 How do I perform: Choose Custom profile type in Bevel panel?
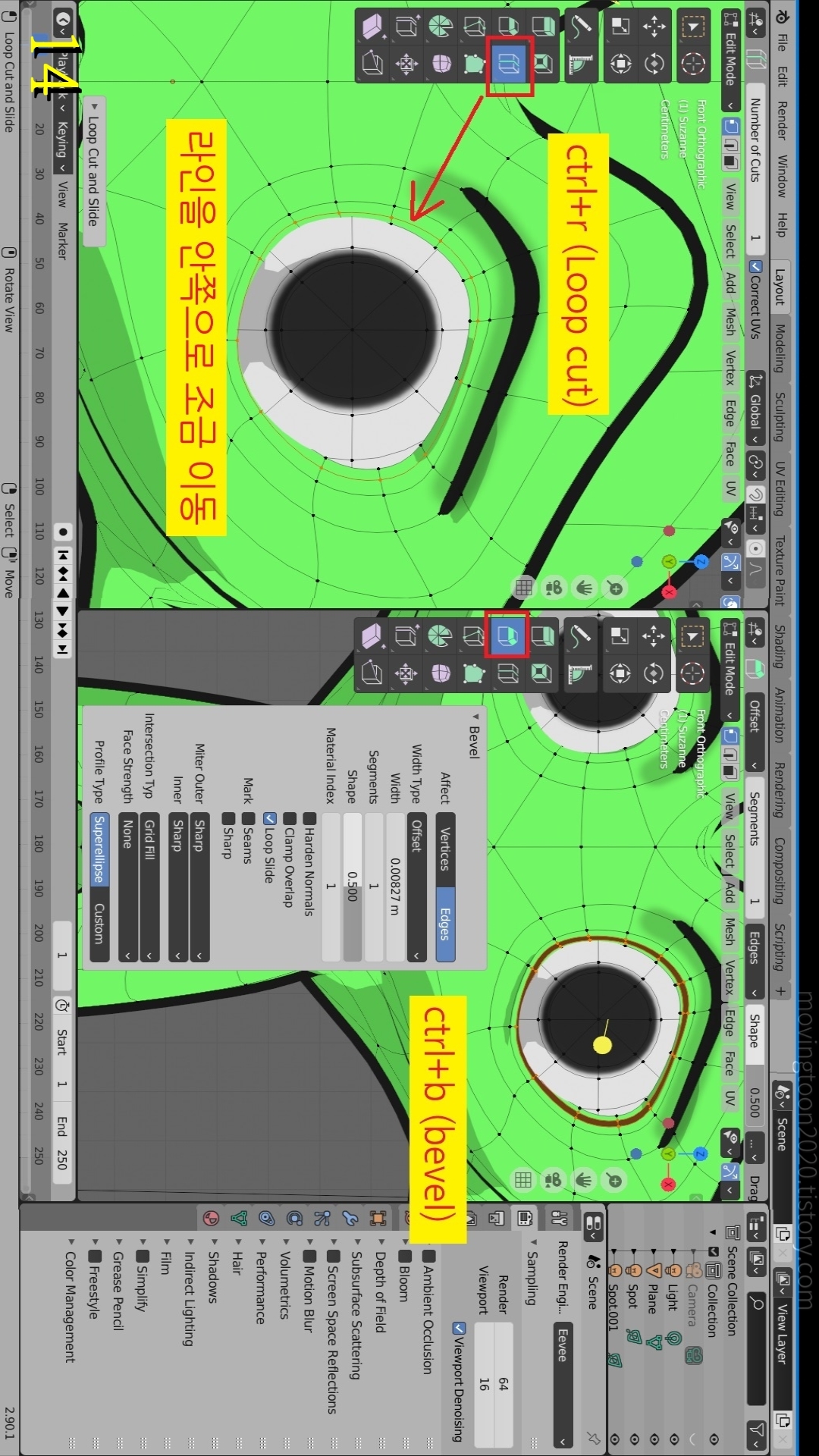pyautogui.click(x=99, y=924)
